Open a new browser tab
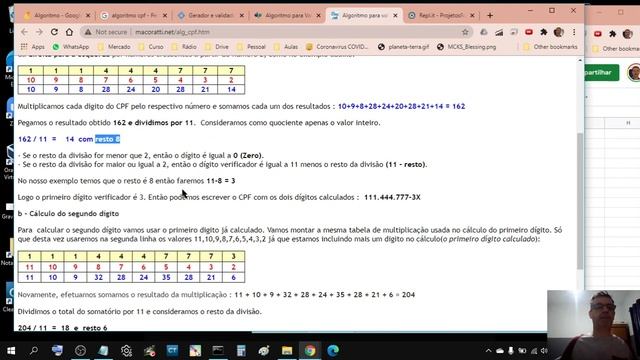The width and height of the screenshot is (640, 360). coord(490,16)
